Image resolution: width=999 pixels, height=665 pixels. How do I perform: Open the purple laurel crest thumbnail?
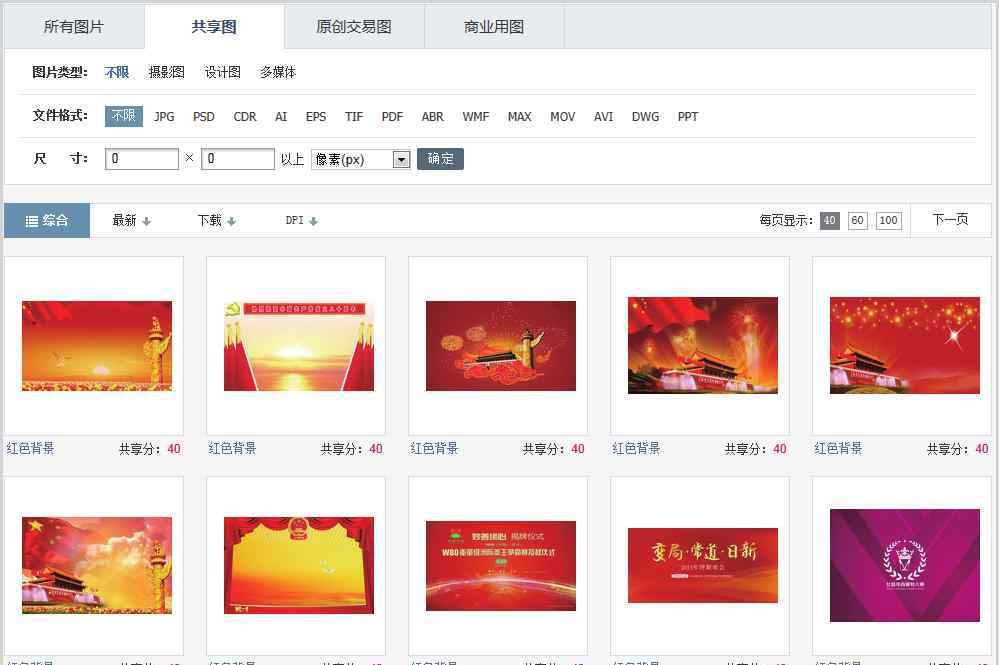[905, 566]
